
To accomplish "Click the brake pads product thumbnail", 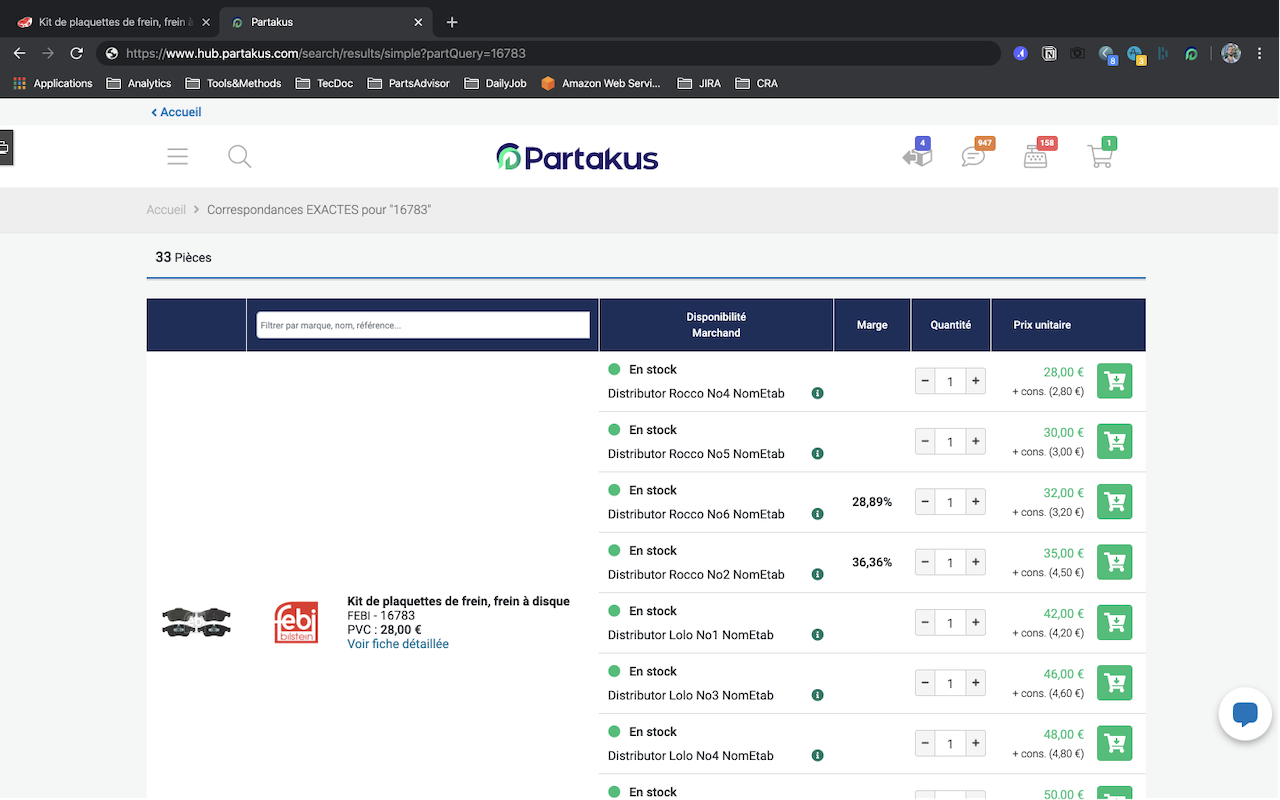I will coord(196,622).
